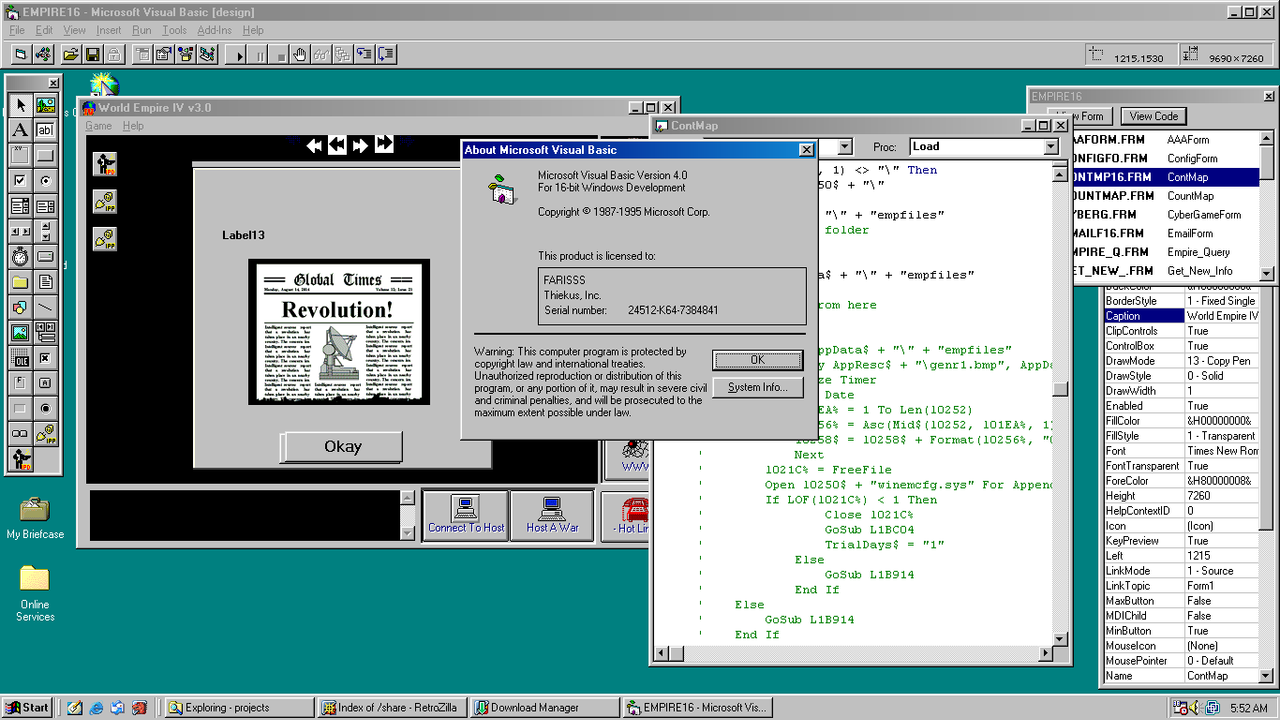Click the Proc combo box showing Load
Screen dimensions: 1280x720
pyautogui.click(x=983, y=147)
